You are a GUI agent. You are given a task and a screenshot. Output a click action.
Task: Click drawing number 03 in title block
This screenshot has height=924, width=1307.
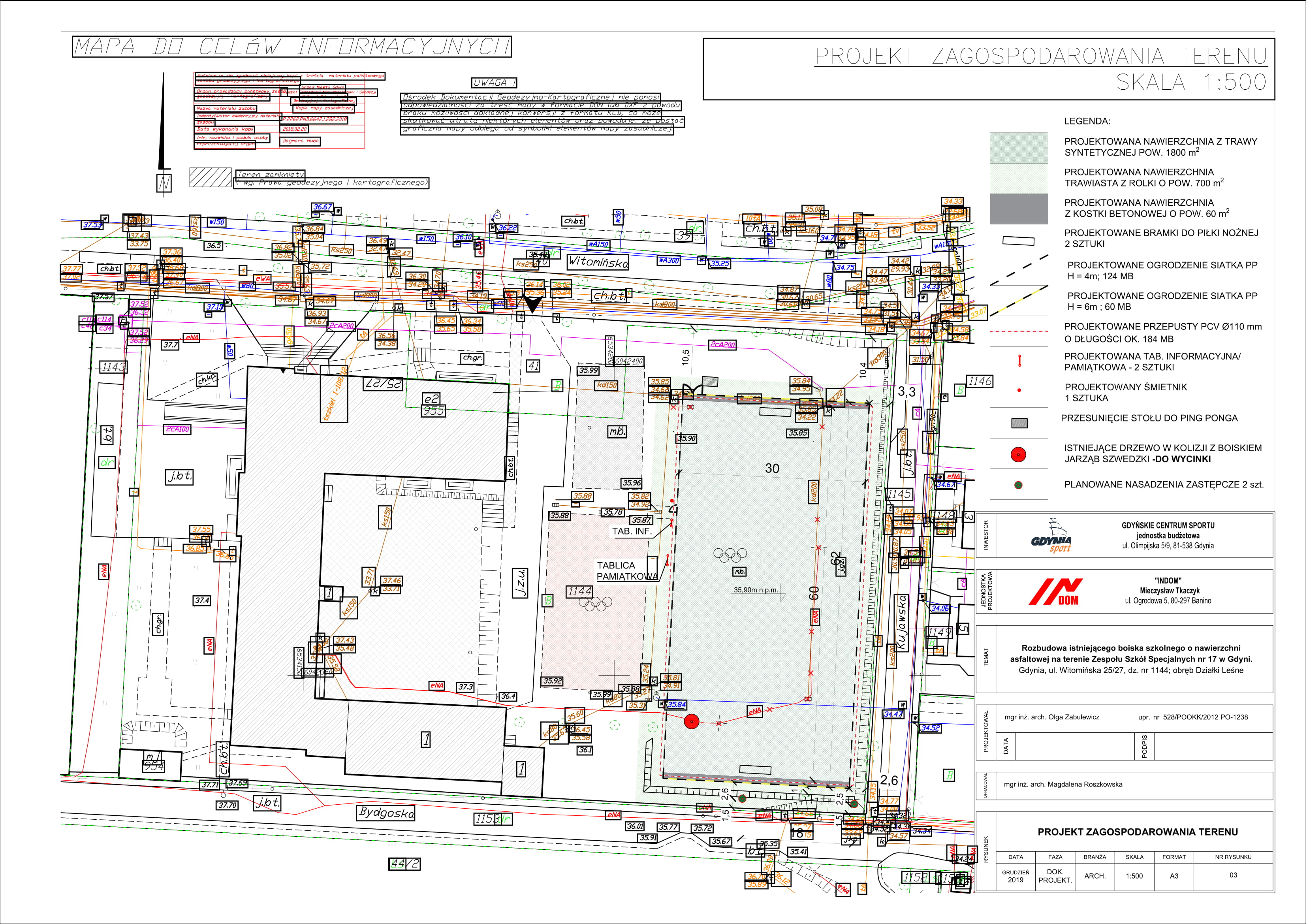(1233, 875)
